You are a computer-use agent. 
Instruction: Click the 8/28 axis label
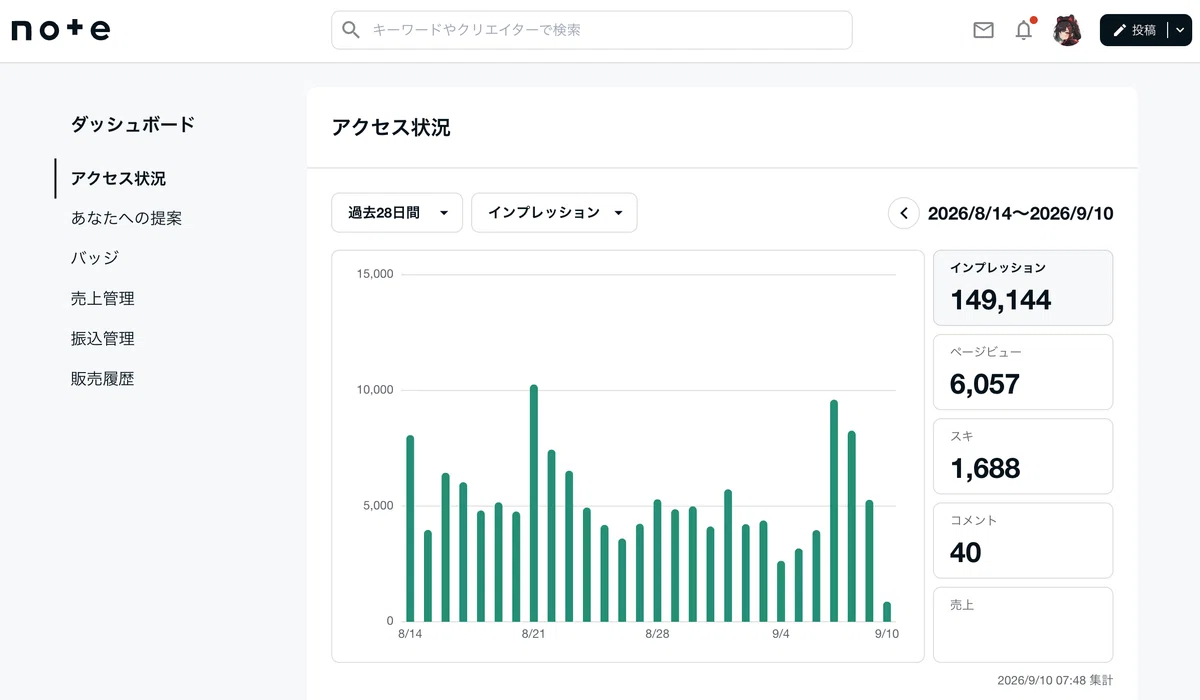[657, 634]
